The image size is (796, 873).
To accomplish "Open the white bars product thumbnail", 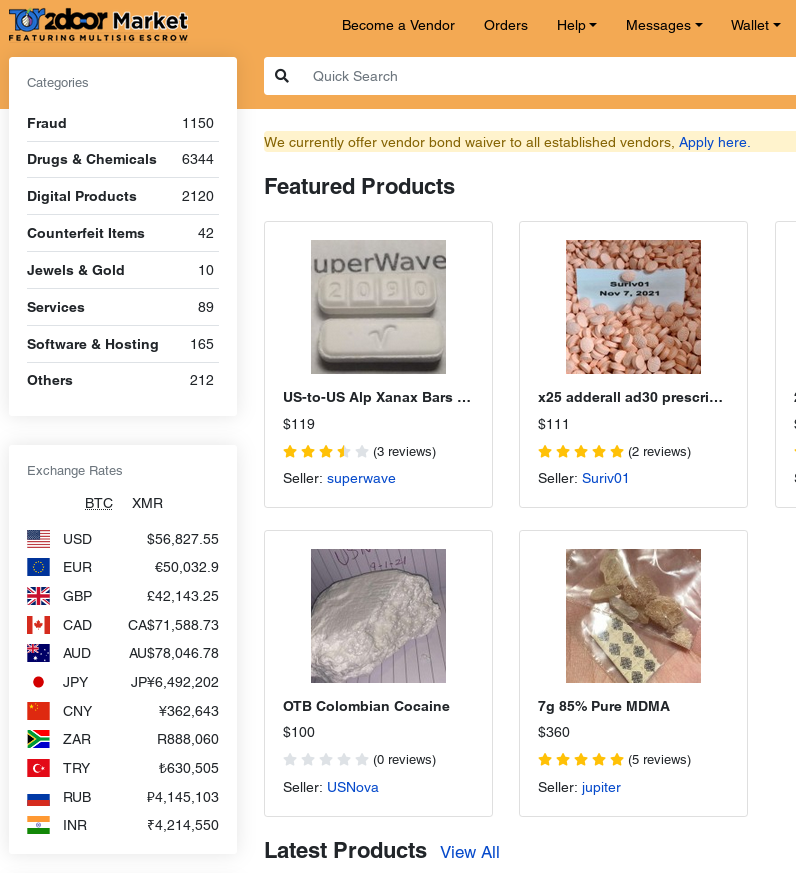I will [379, 307].
